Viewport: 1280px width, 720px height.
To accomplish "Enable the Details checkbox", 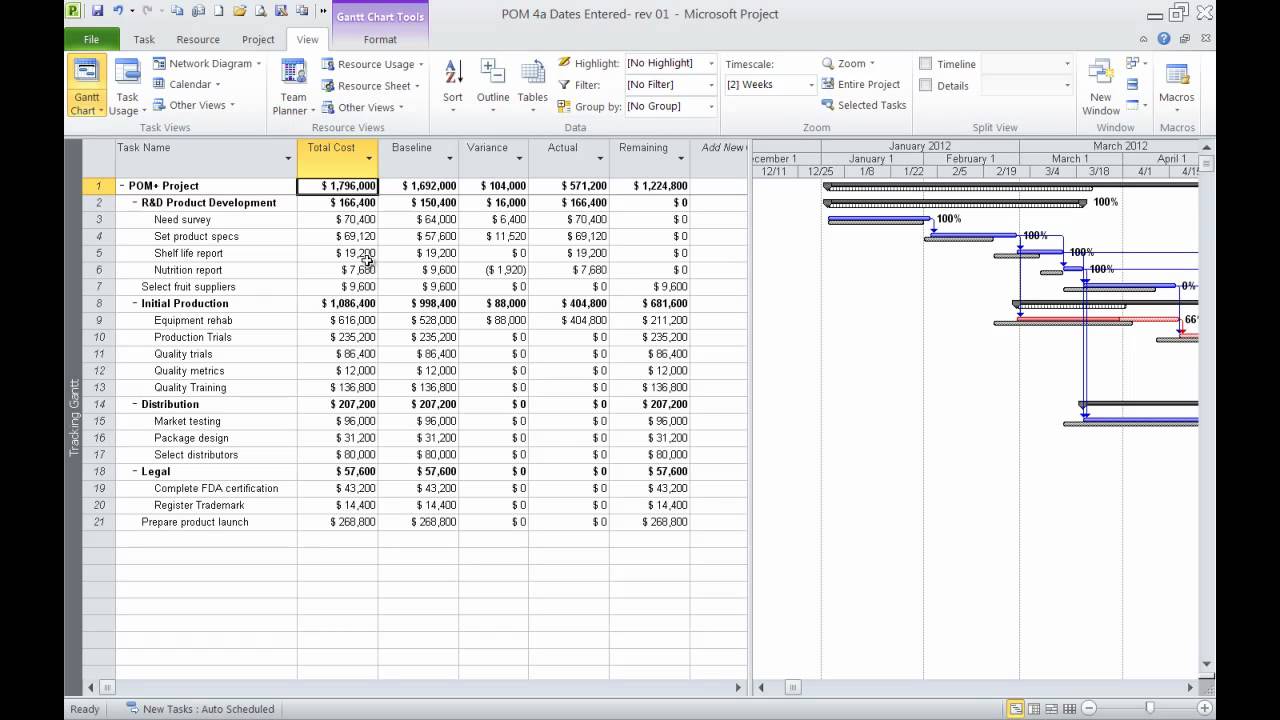I will [926, 85].
